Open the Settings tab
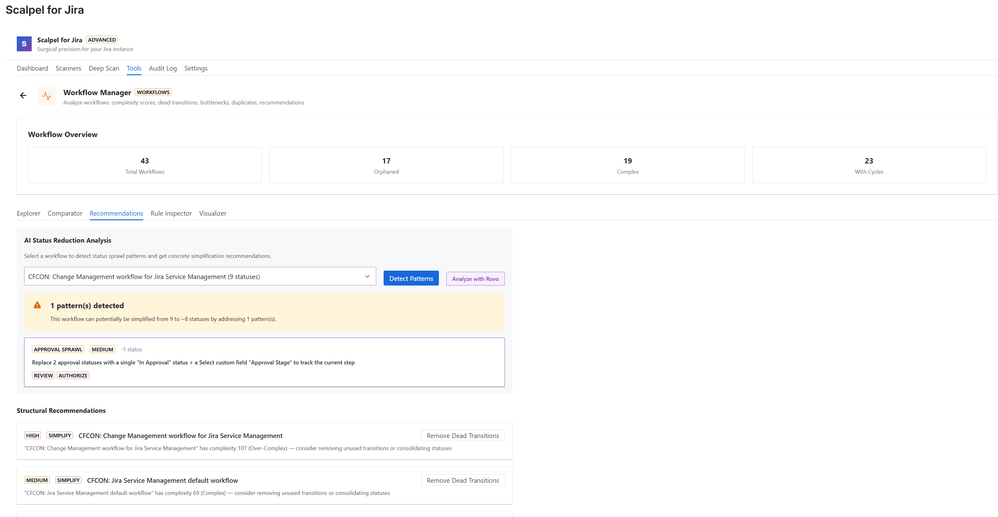This screenshot has height=517, width=998. point(196,68)
